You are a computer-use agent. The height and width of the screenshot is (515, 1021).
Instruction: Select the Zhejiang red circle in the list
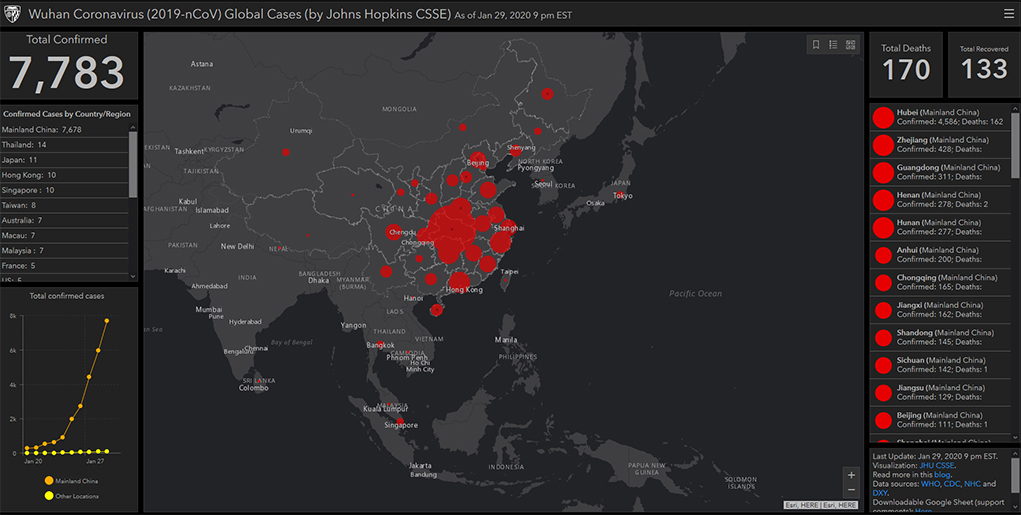click(x=883, y=145)
